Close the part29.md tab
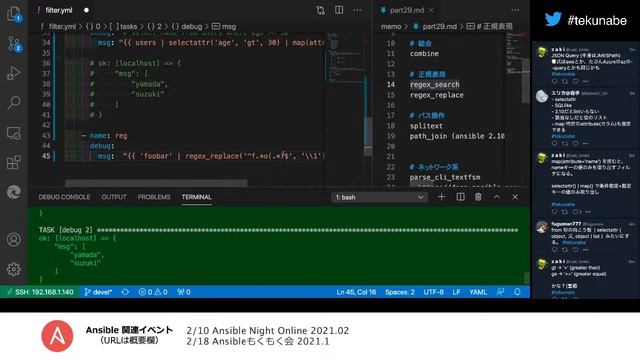 [431, 10]
